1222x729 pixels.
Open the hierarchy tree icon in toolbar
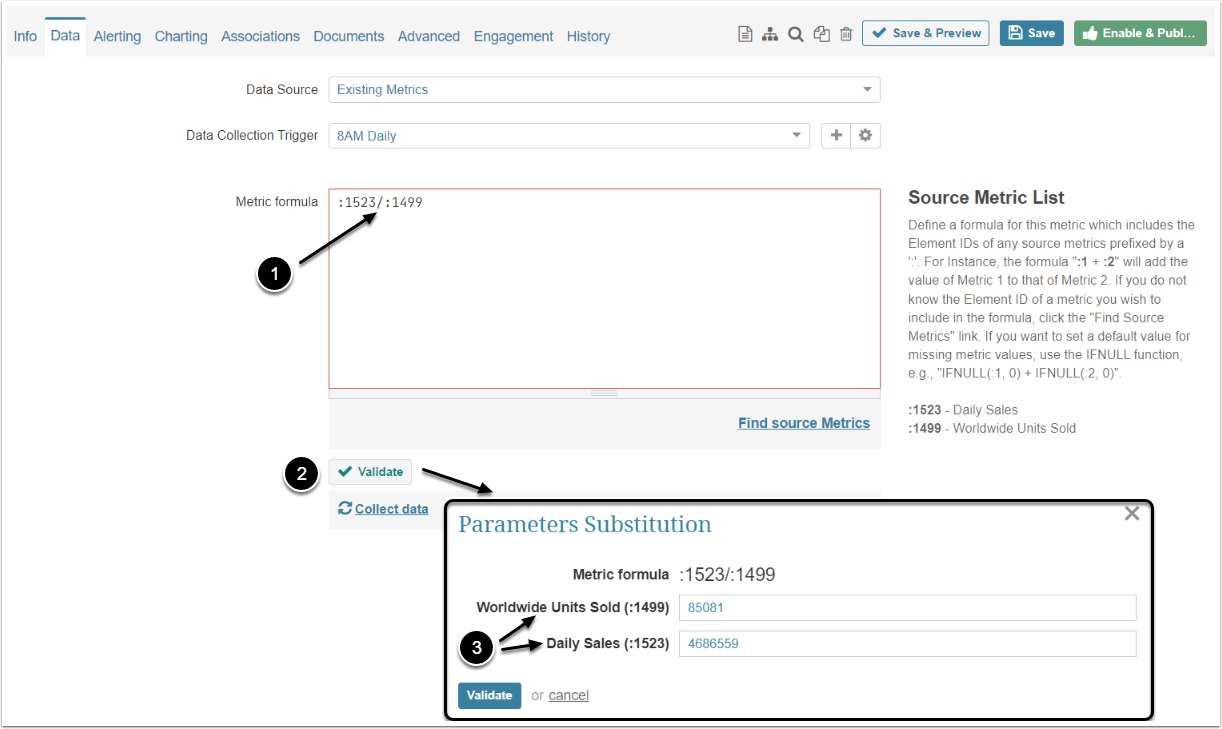point(770,34)
